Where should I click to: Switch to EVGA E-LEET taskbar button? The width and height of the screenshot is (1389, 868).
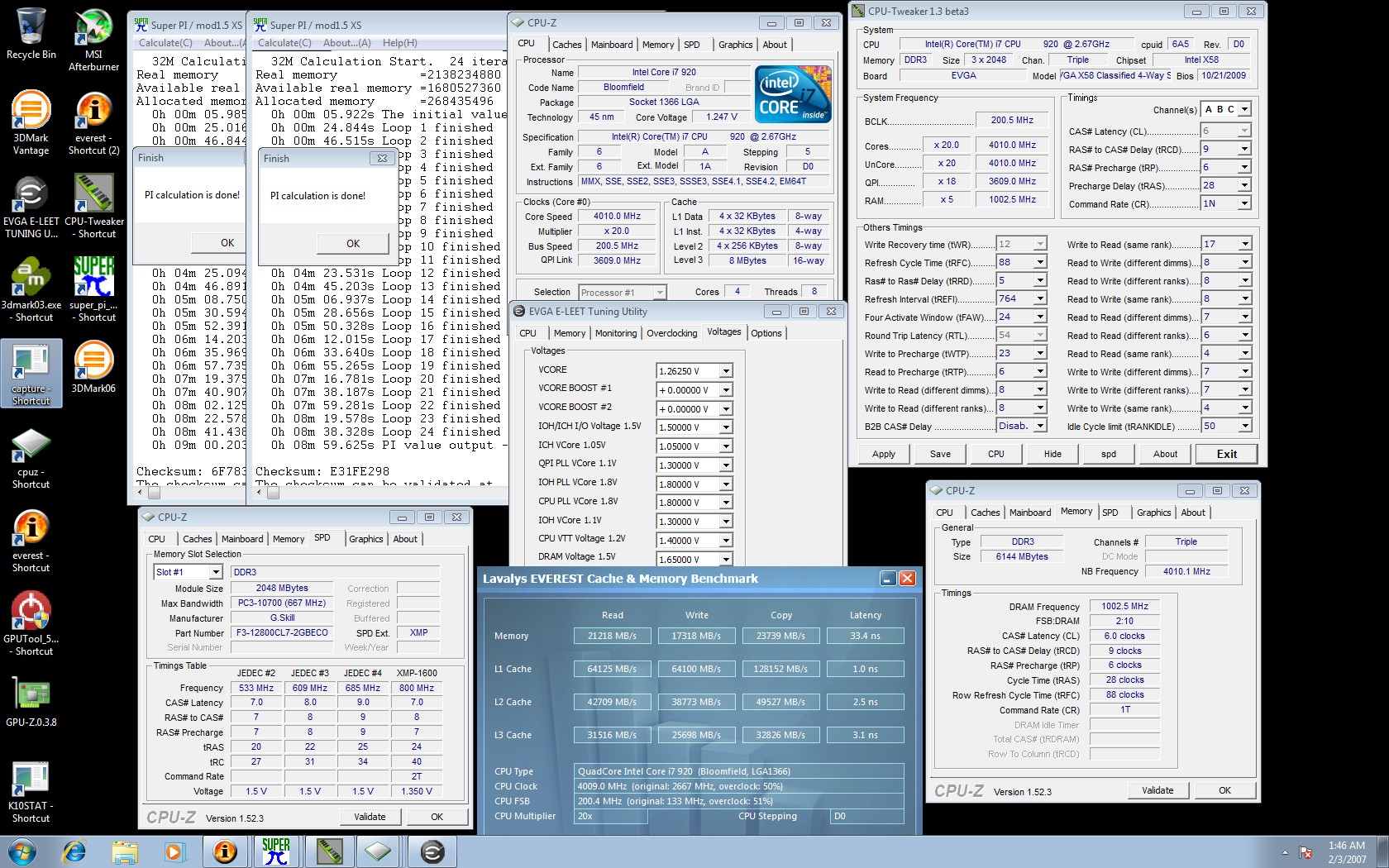432,851
